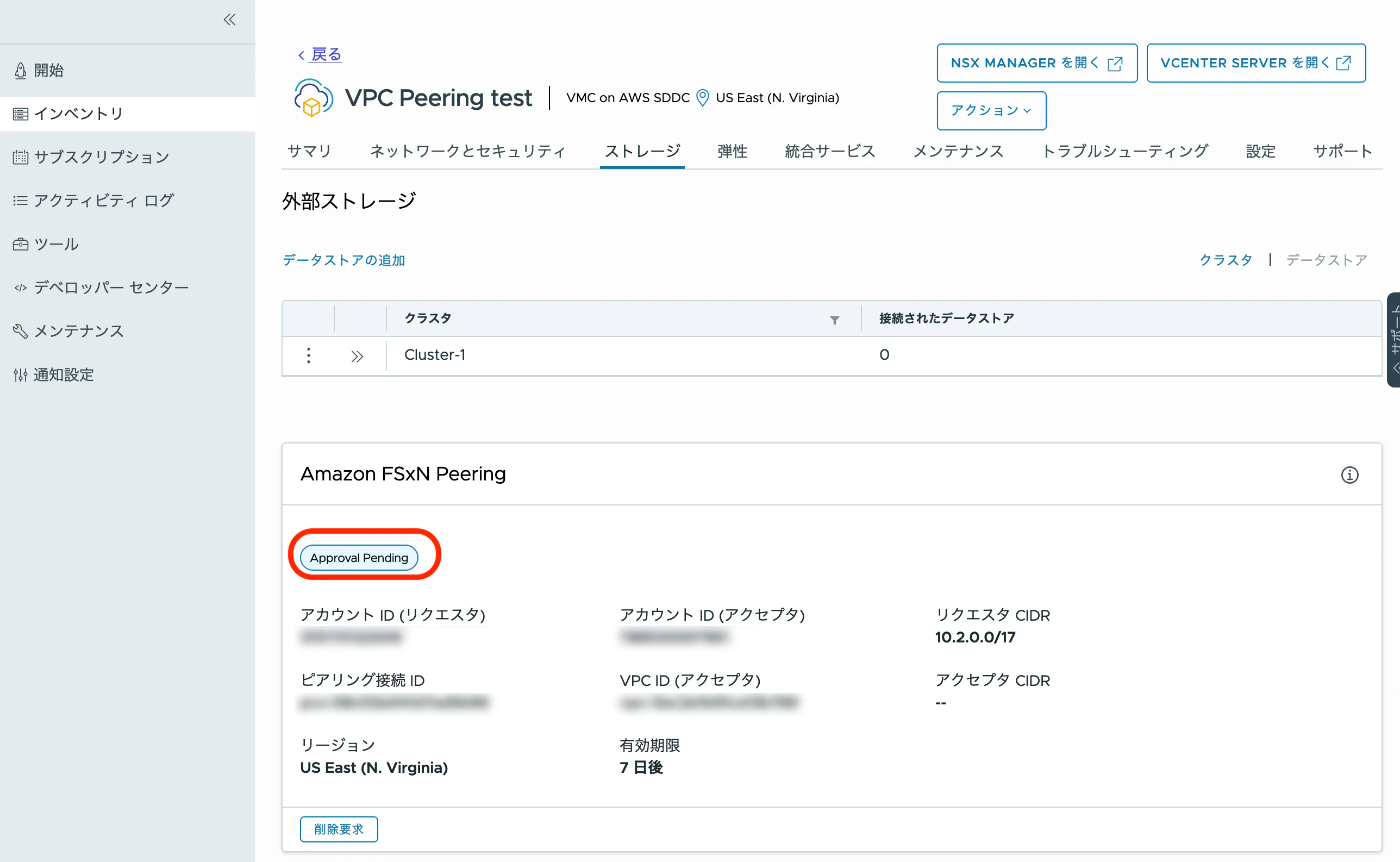Click the Approval Pending status badge
This screenshot has height=862, width=1400.
point(359,558)
